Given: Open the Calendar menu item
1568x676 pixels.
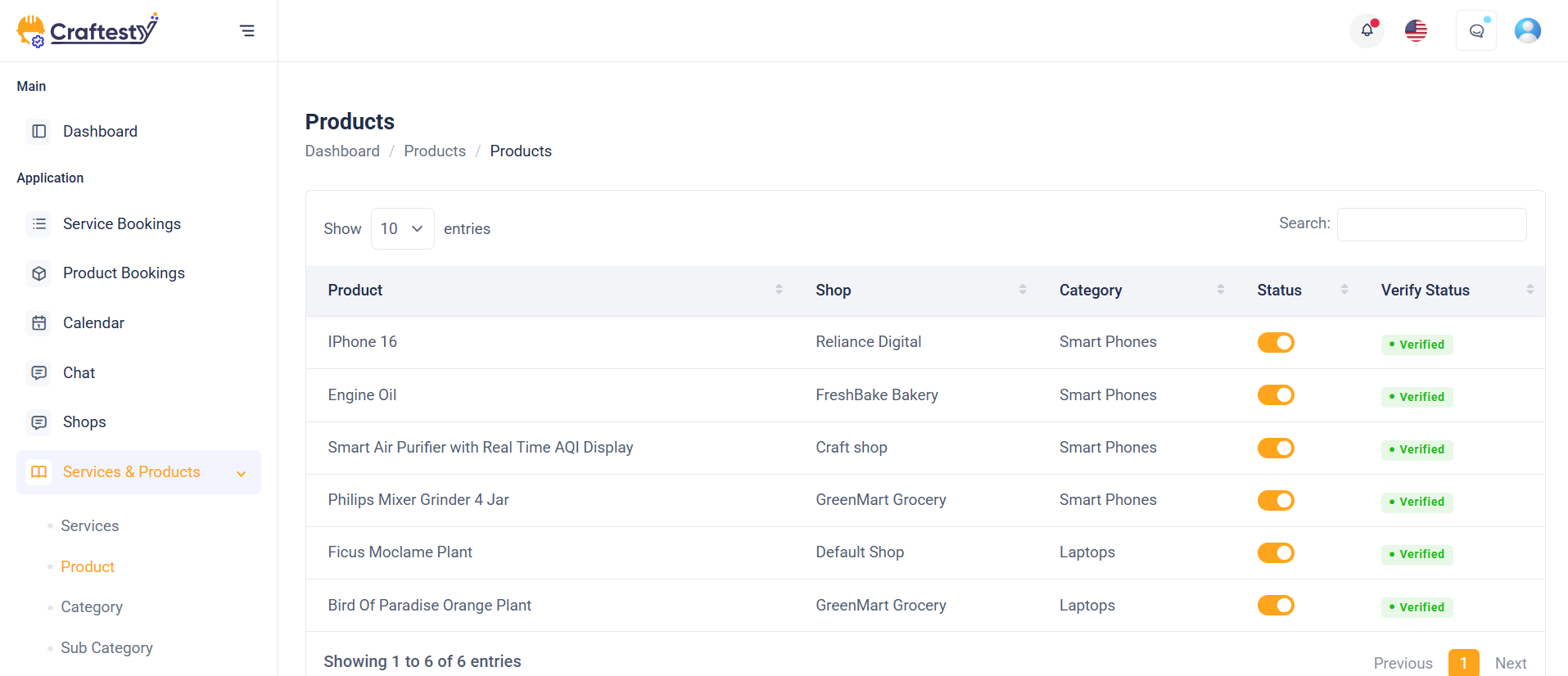Looking at the screenshot, I should (x=93, y=323).
